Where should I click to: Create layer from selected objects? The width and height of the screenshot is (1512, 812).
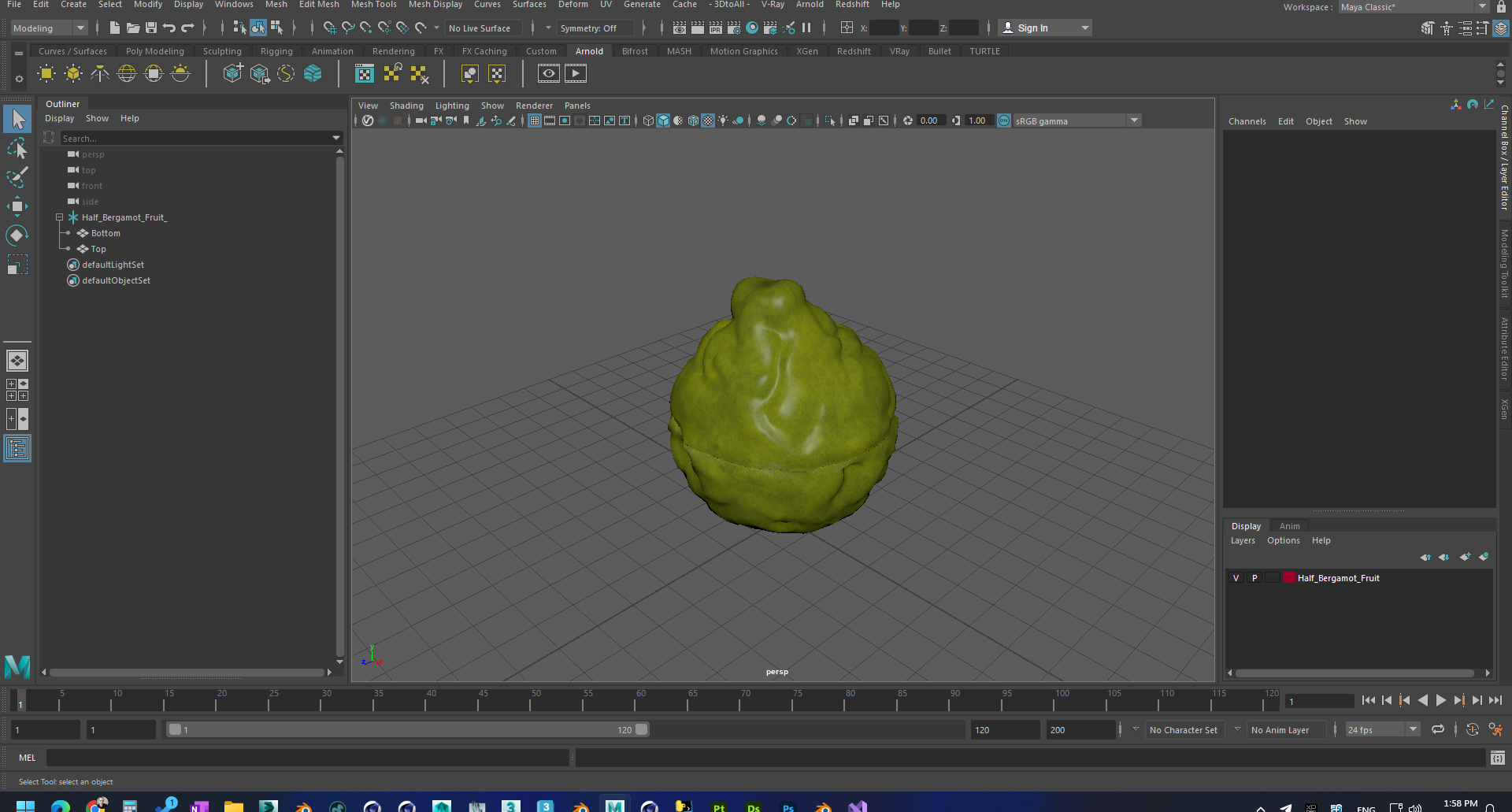(1484, 557)
